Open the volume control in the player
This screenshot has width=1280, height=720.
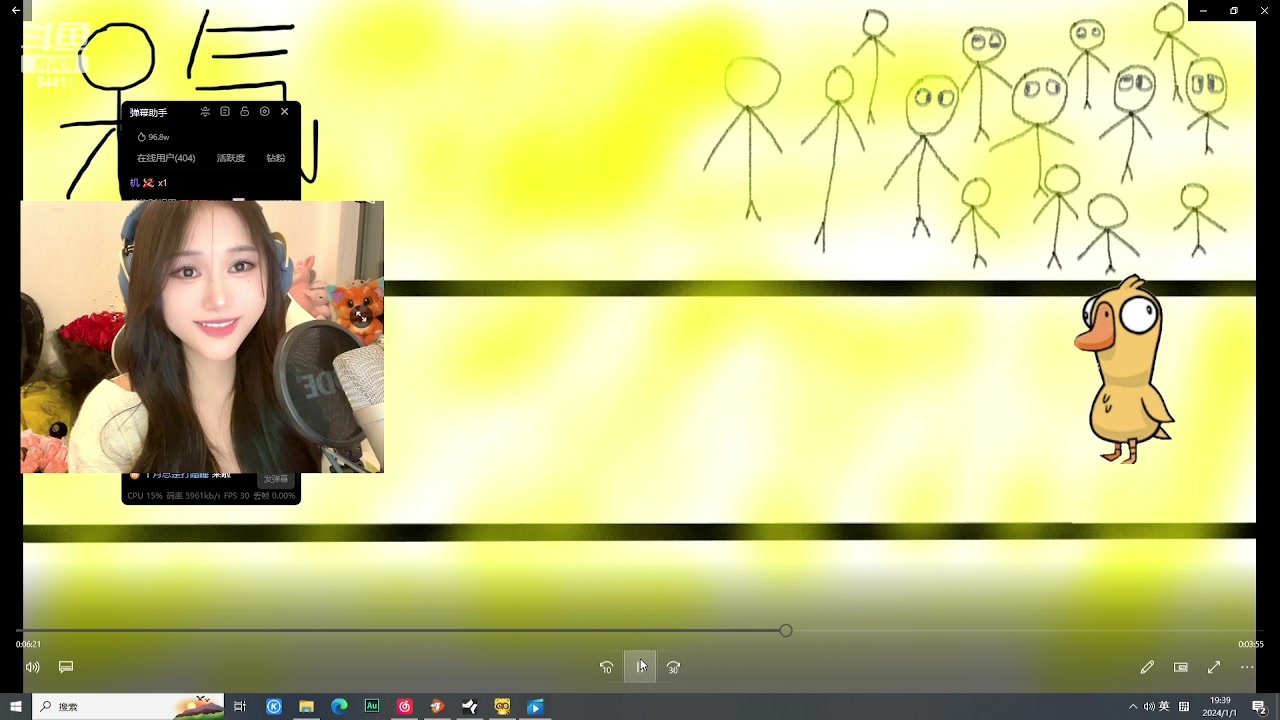(x=33, y=667)
